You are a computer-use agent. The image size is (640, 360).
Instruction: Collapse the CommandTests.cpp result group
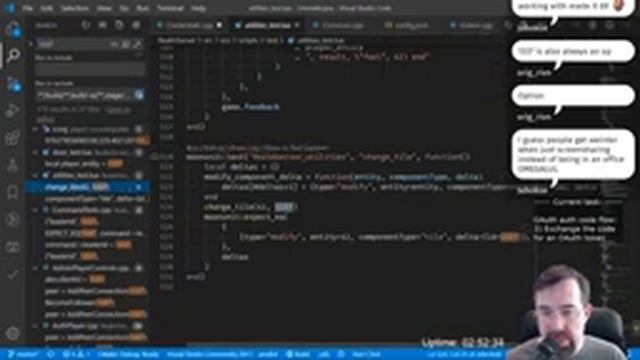pyautogui.click(x=36, y=210)
